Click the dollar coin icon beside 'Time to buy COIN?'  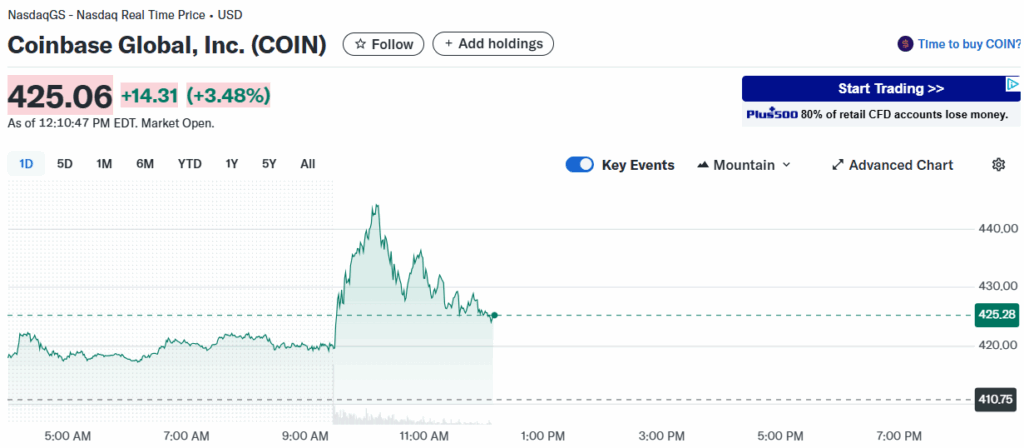click(x=906, y=44)
